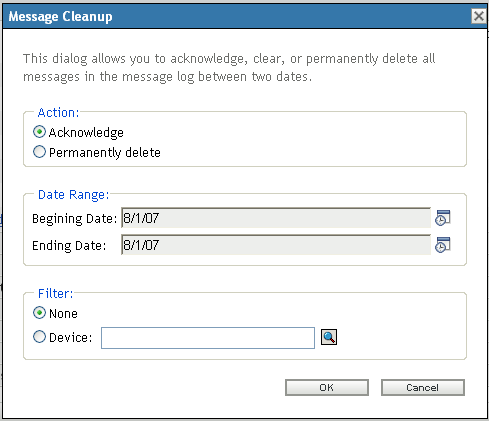Open calendar picker for Ending Date
Image resolution: width=489 pixels, height=421 pixels.
pyautogui.click(x=443, y=245)
